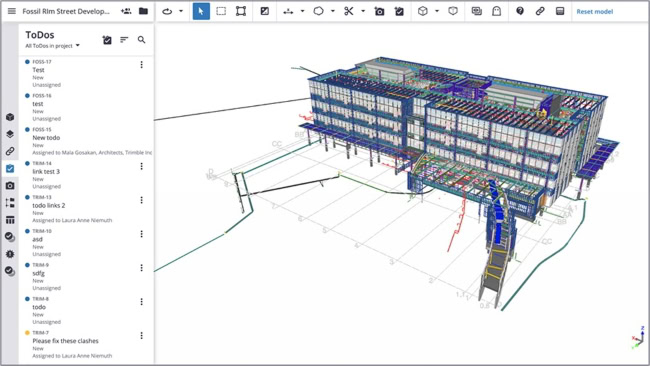The image size is (650, 366).
Task: Activate the arrow selection tool
Action: click(201, 11)
